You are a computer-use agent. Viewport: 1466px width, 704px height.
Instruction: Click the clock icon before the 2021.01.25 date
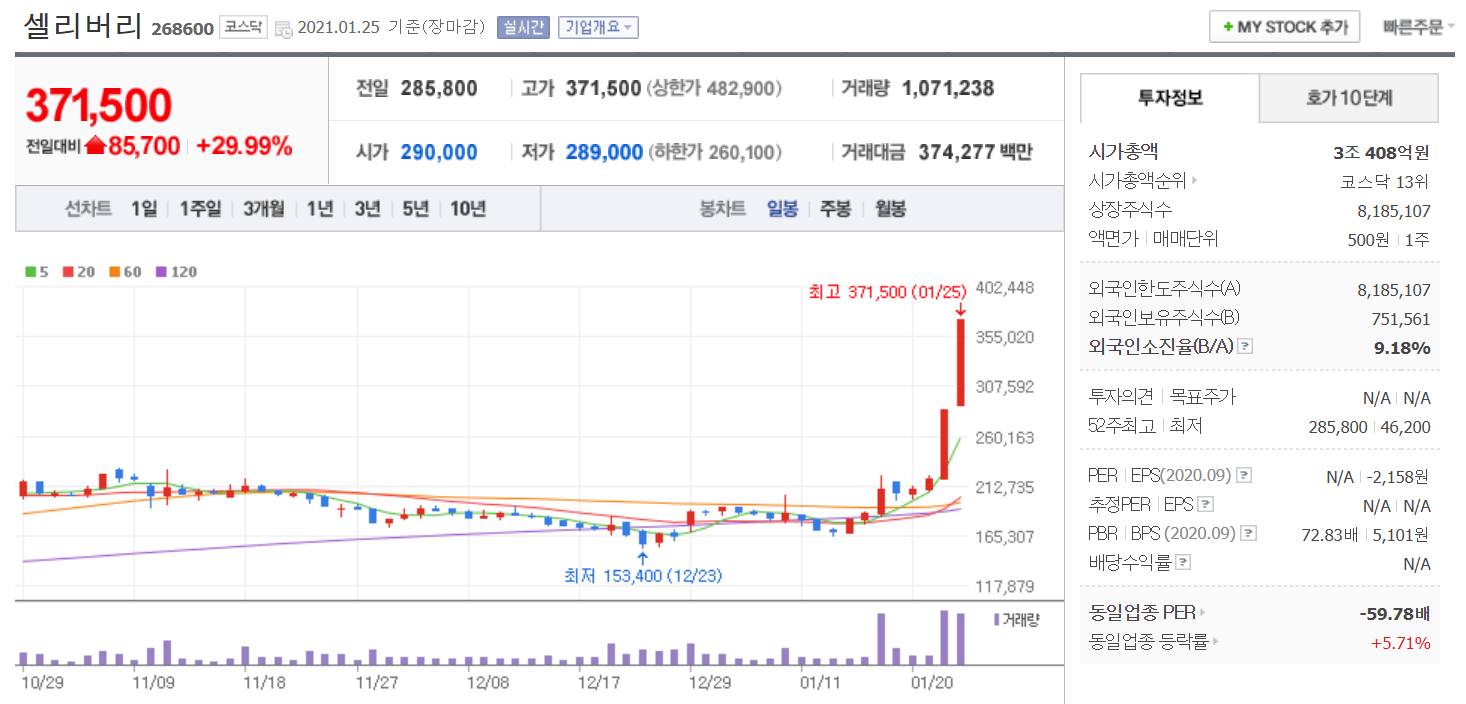point(283,28)
